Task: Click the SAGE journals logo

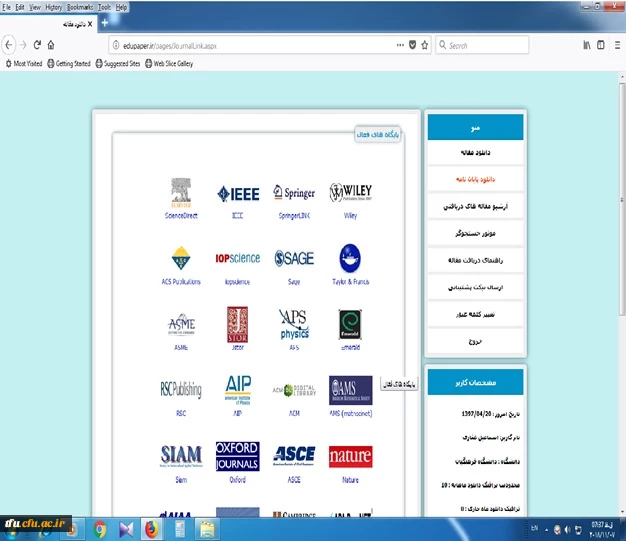Action: [x=294, y=258]
